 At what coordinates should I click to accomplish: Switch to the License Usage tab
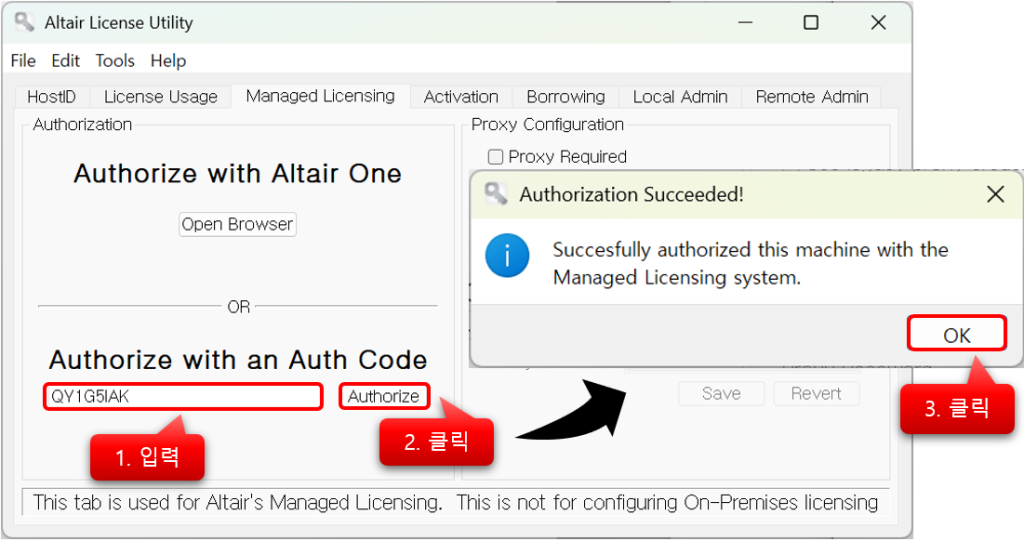(161, 97)
